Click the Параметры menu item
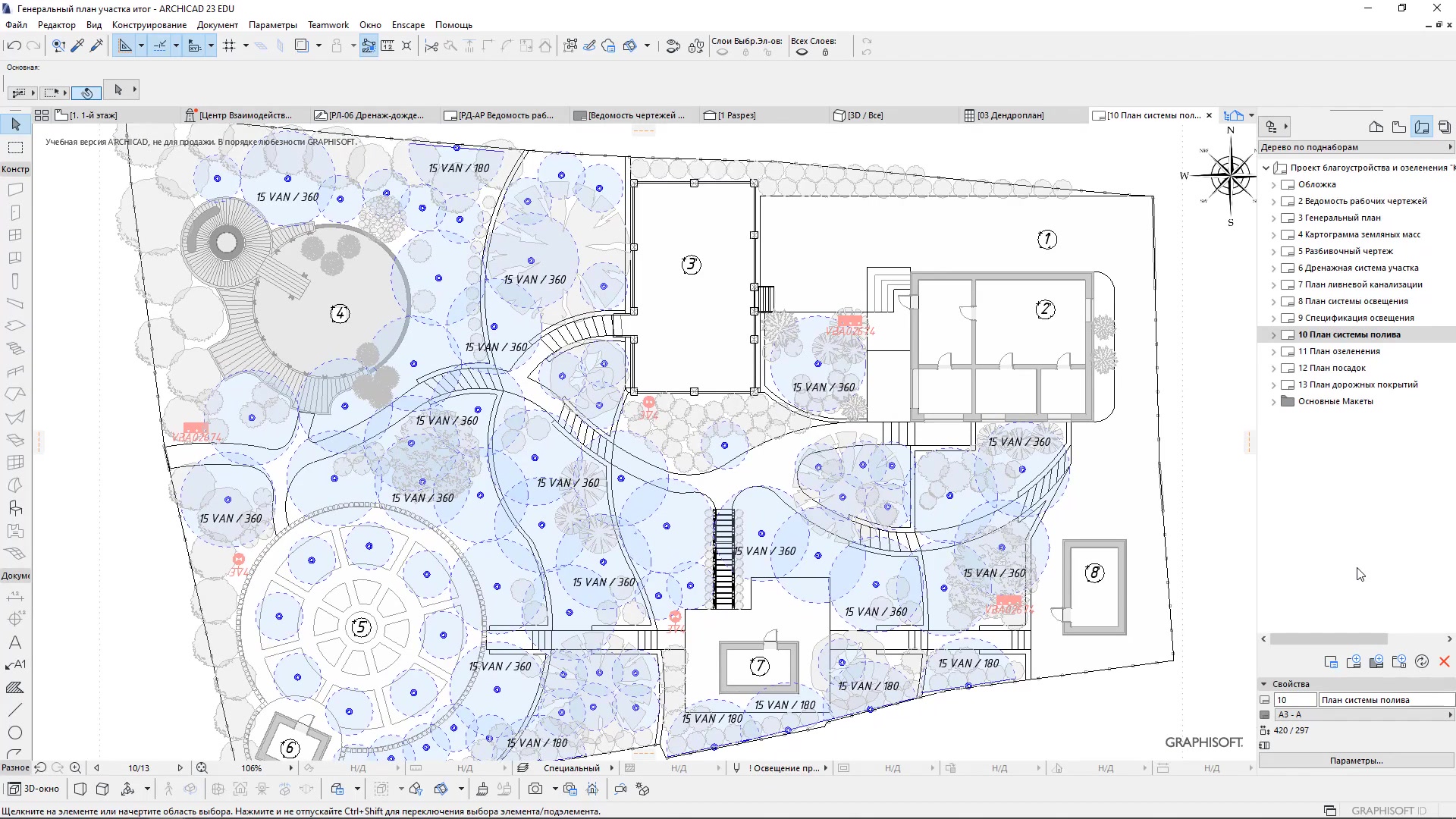1456x819 pixels. (x=273, y=24)
